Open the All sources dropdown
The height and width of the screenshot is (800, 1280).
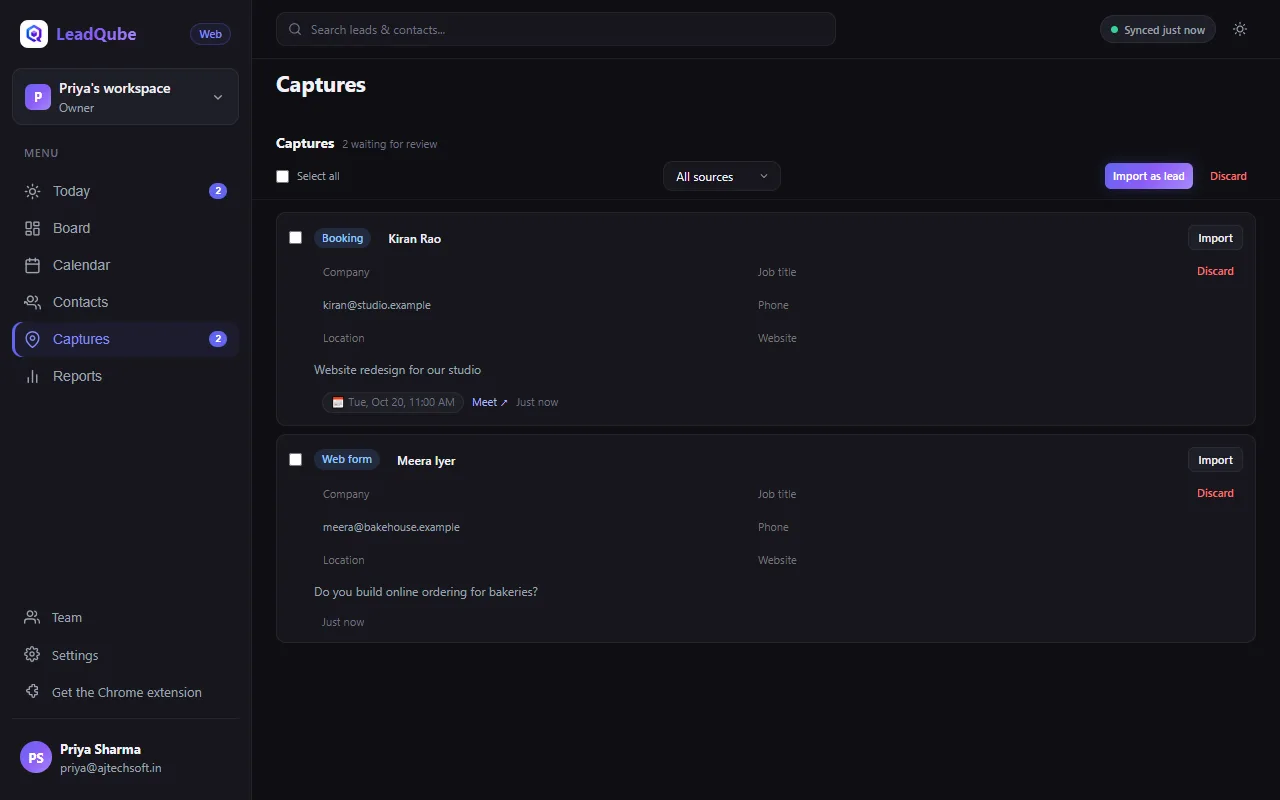722,176
